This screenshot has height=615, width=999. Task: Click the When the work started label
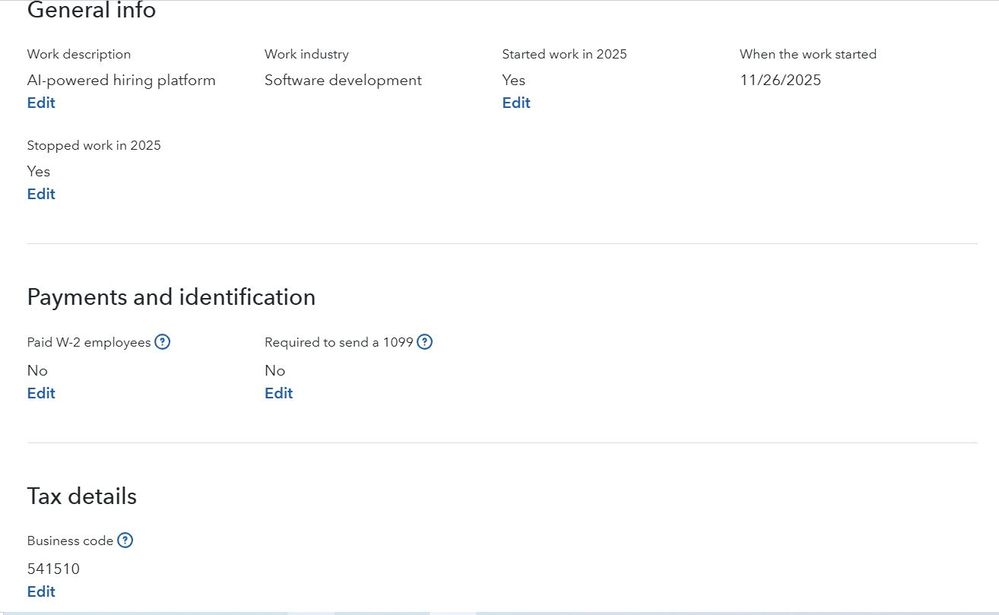pos(808,54)
